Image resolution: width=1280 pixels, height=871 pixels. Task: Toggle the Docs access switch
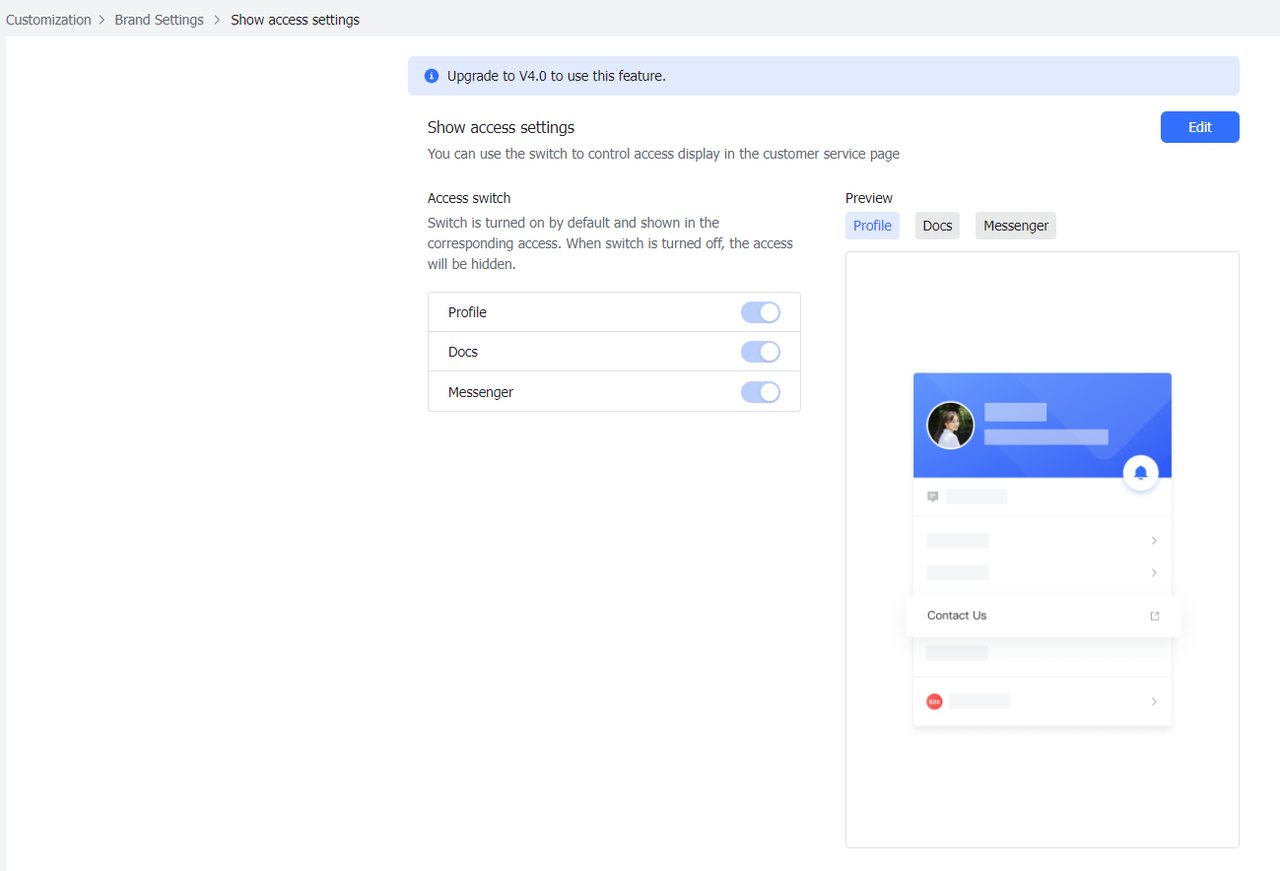pyautogui.click(x=760, y=352)
